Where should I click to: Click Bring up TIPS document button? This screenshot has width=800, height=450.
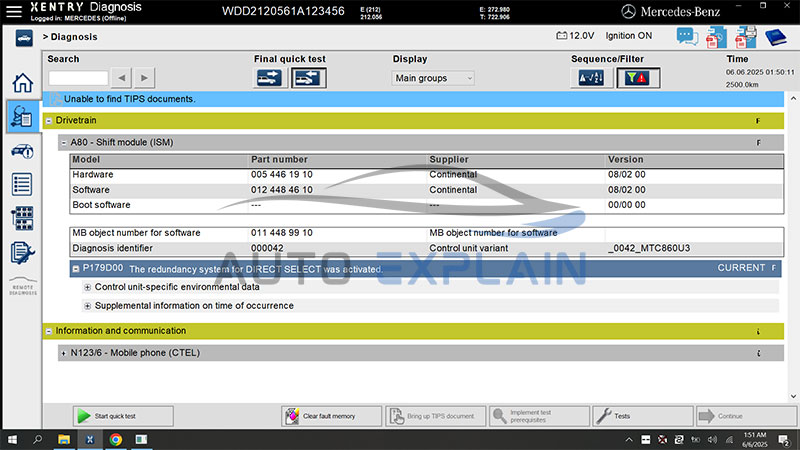[436, 416]
